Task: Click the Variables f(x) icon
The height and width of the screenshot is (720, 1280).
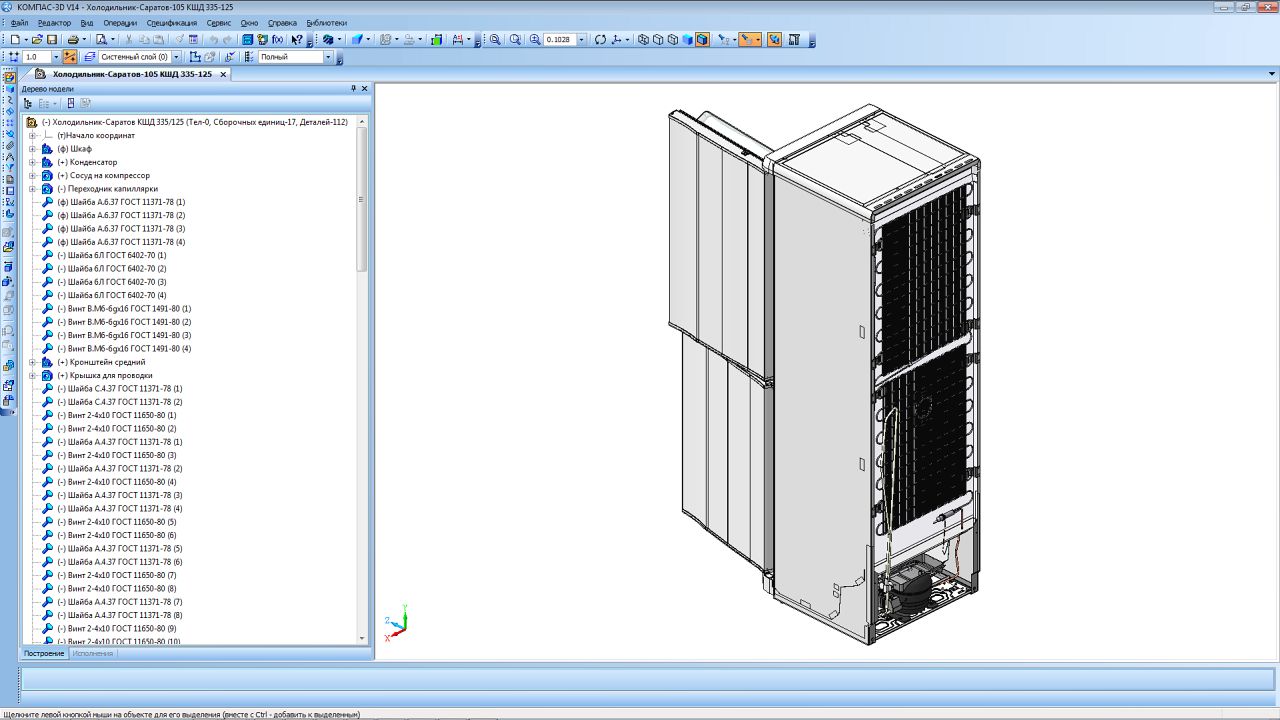Action: tap(277, 40)
